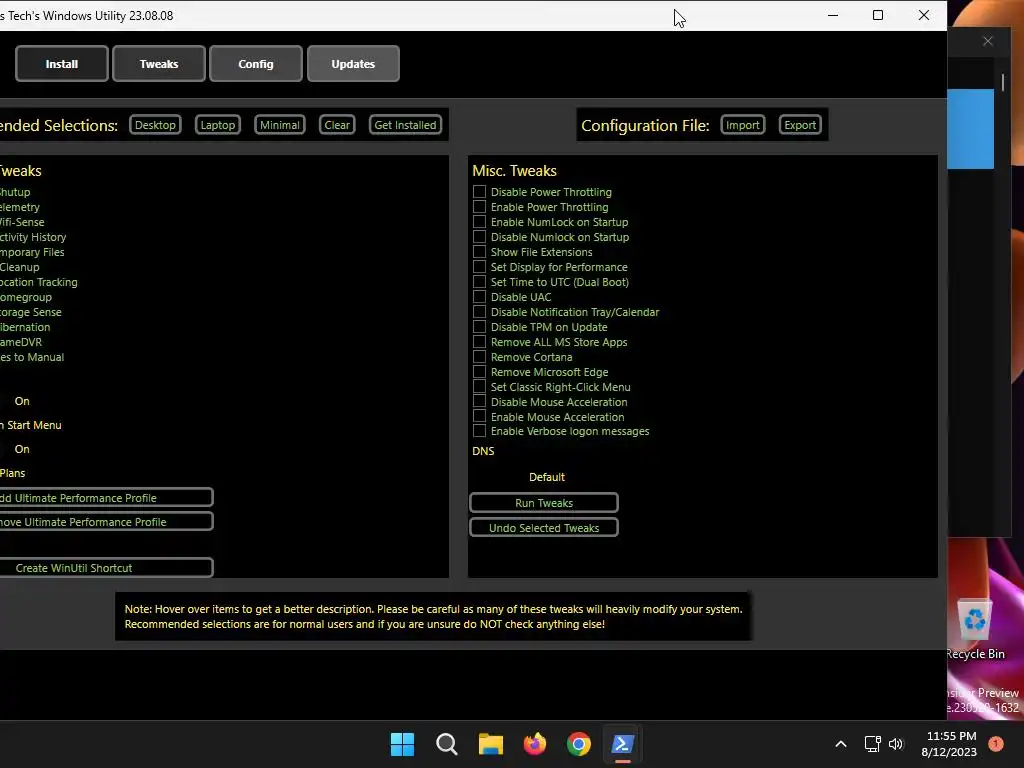The image size is (1024, 768).
Task: Open clock showing 11:55 PM
Action: [950, 744]
